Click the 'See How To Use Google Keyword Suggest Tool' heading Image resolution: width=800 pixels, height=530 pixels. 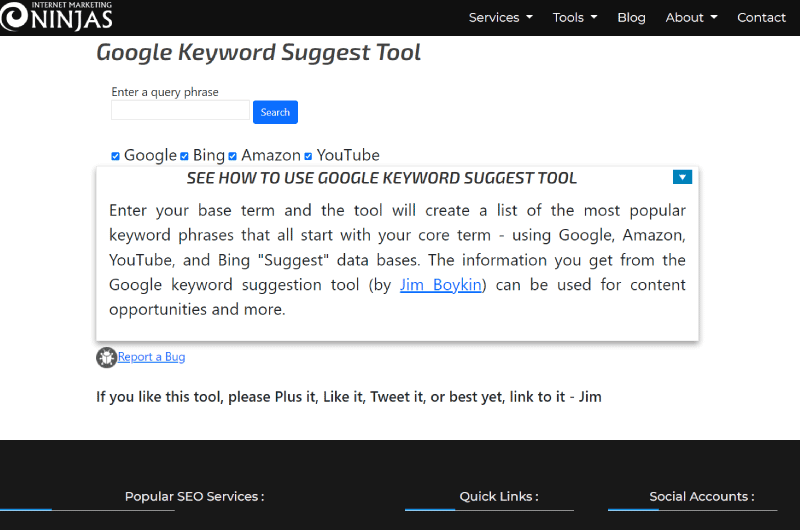(382, 178)
